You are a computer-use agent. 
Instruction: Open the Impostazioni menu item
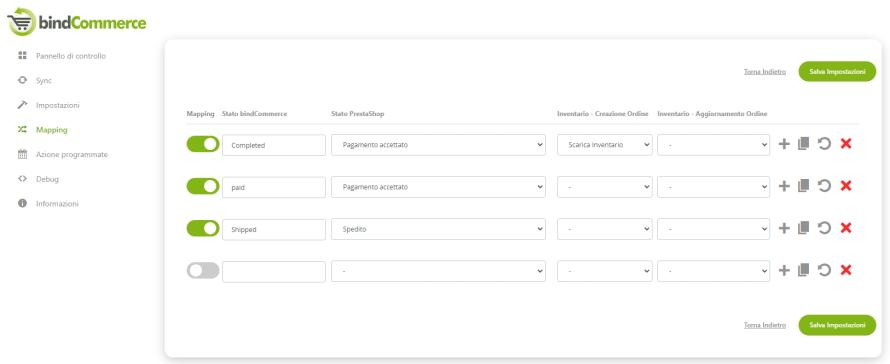pyautogui.click(x=57, y=105)
